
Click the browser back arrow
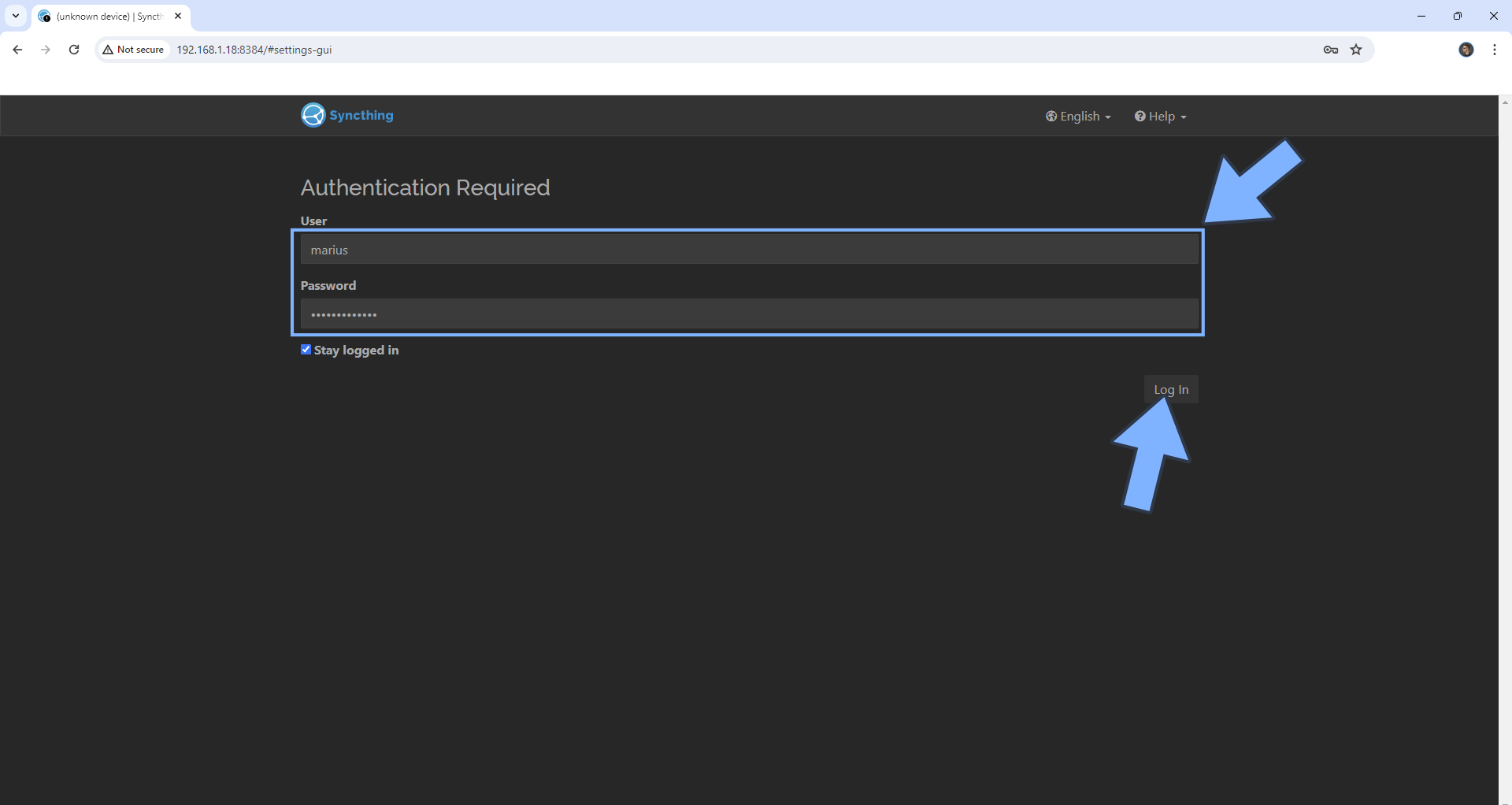17,50
